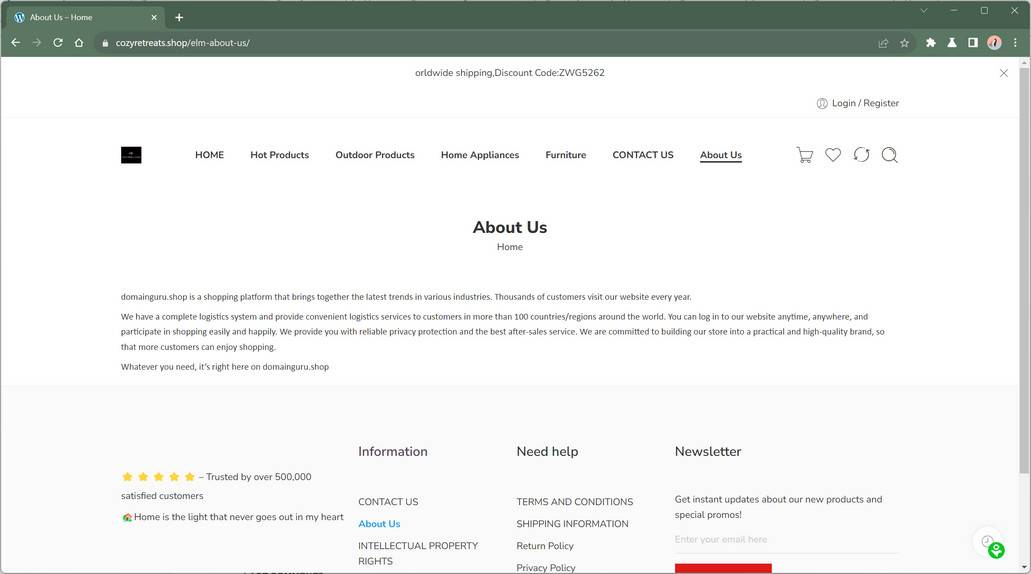The width and height of the screenshot is (1031, 574).
Task: Open the search magnifier icon
Action: [x=889, y=155]
